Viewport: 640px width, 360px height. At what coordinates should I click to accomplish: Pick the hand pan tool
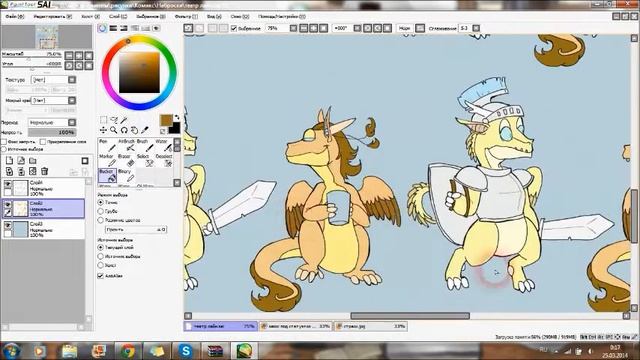pyautogui.click(x=134, y=130)
